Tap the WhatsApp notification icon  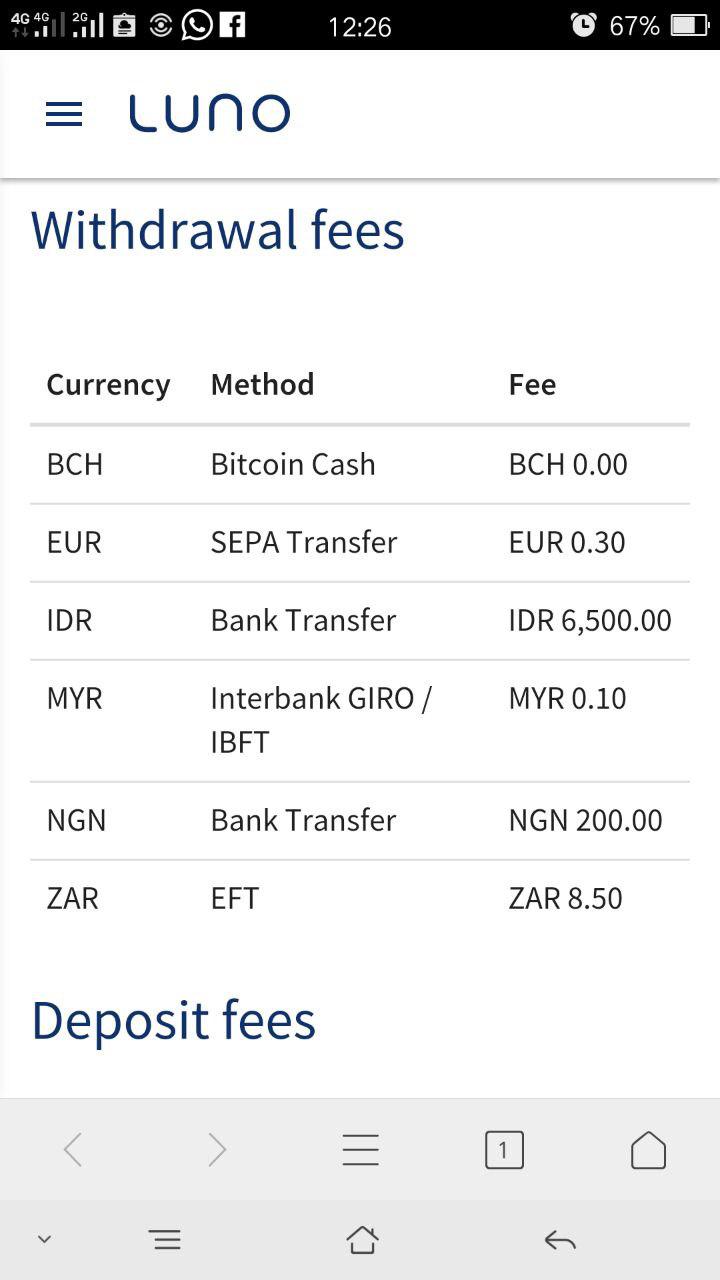[x=197, y=25]
